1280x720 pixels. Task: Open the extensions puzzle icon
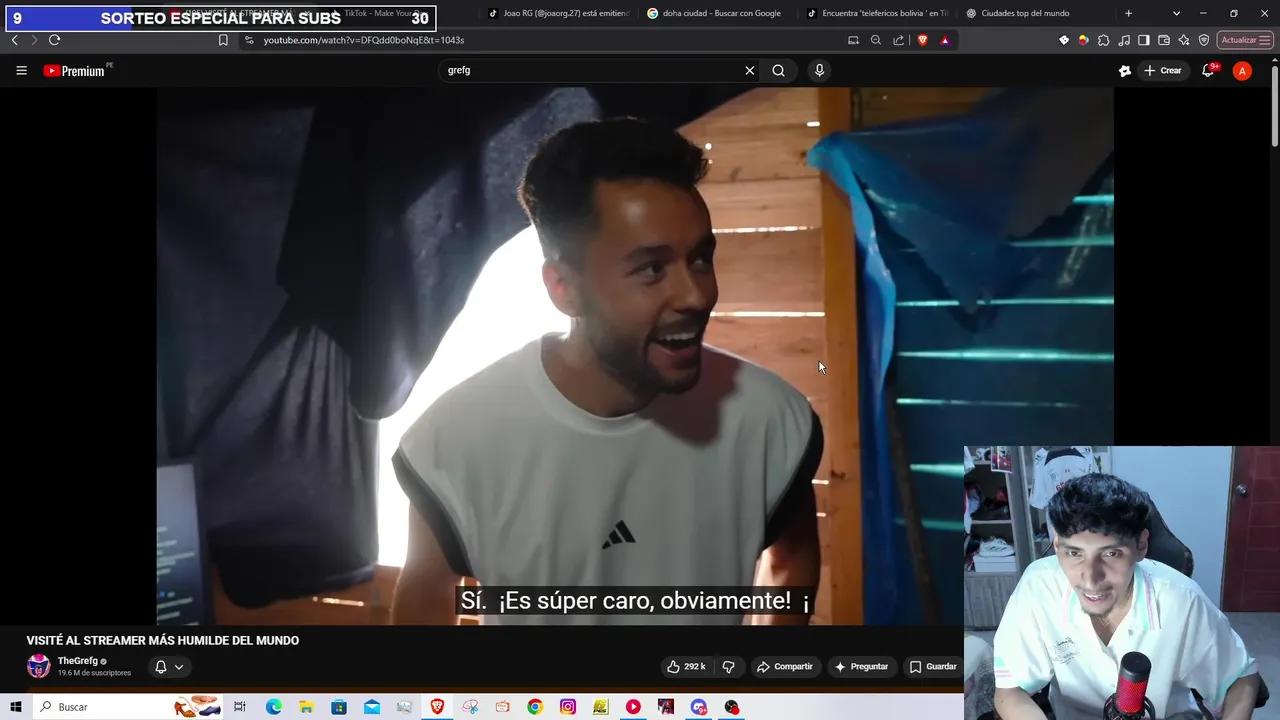click(x=1104, y=40)
